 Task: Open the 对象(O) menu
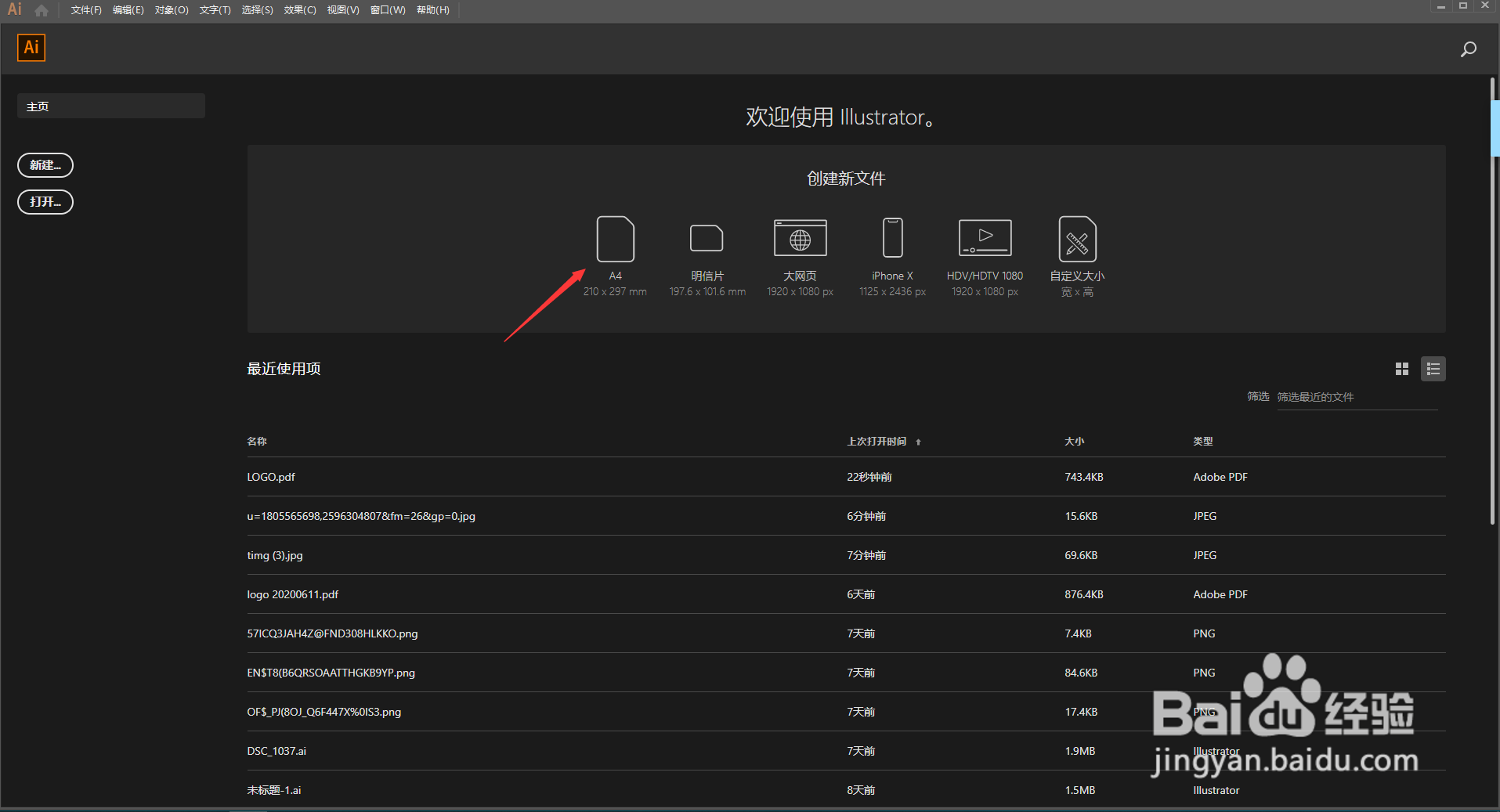point(172,10)
